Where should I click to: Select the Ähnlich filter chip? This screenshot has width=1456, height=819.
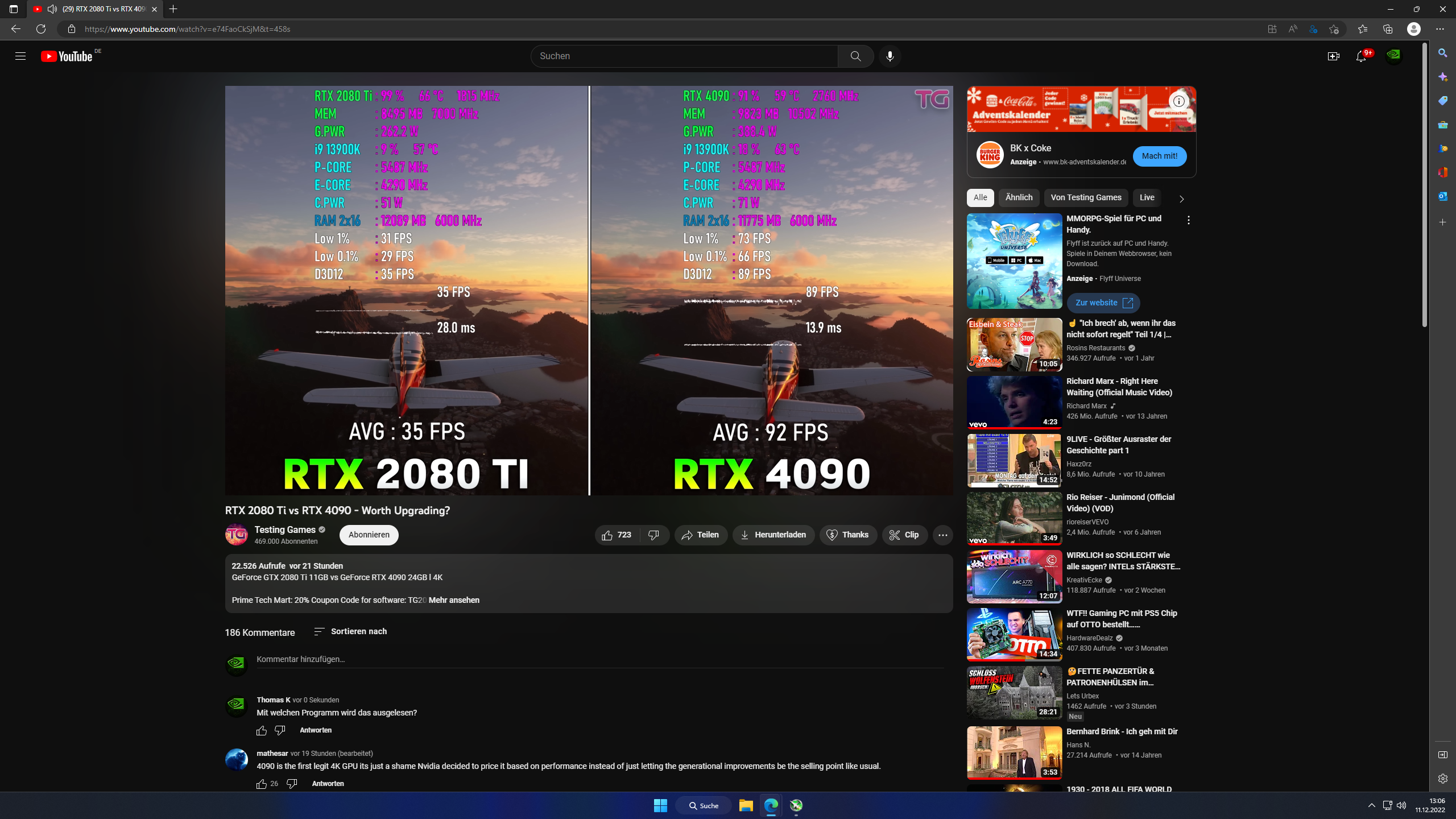(1019, 198)
